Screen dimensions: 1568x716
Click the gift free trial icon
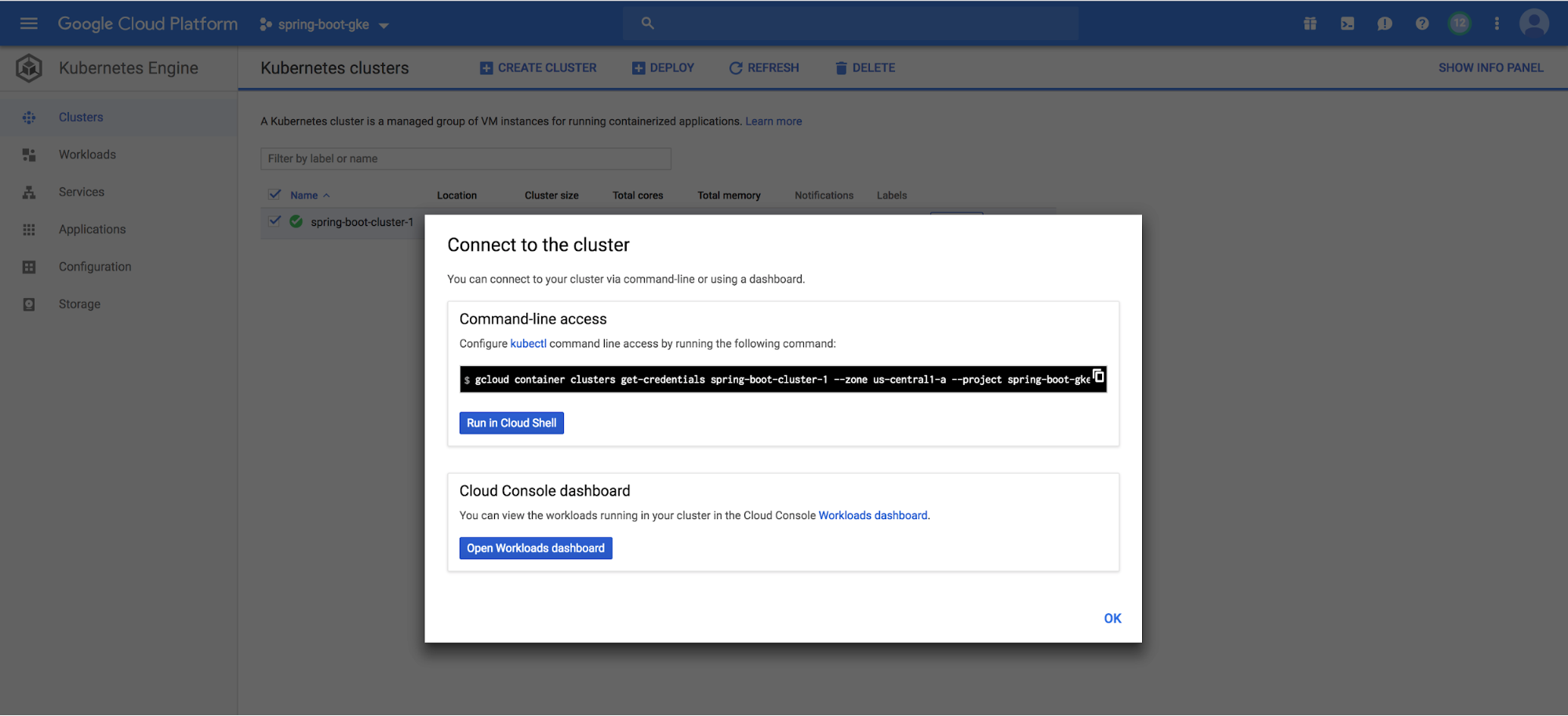(x=1310, y=24)
